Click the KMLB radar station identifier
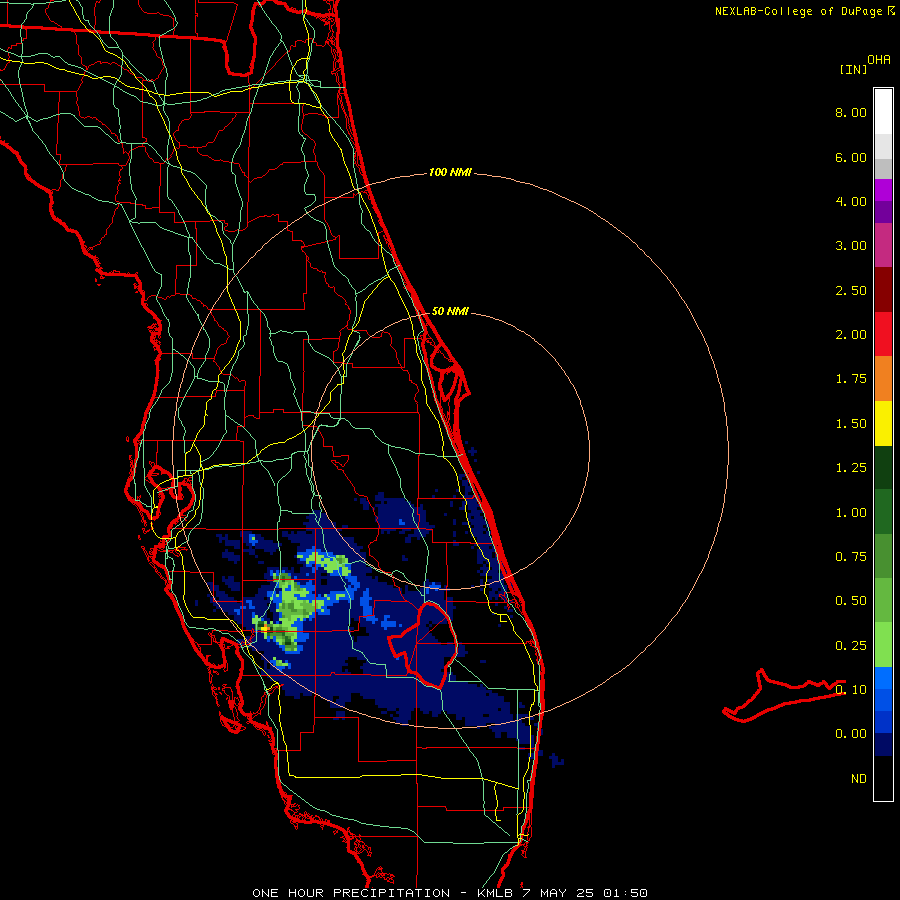 [x=495, y=893]
